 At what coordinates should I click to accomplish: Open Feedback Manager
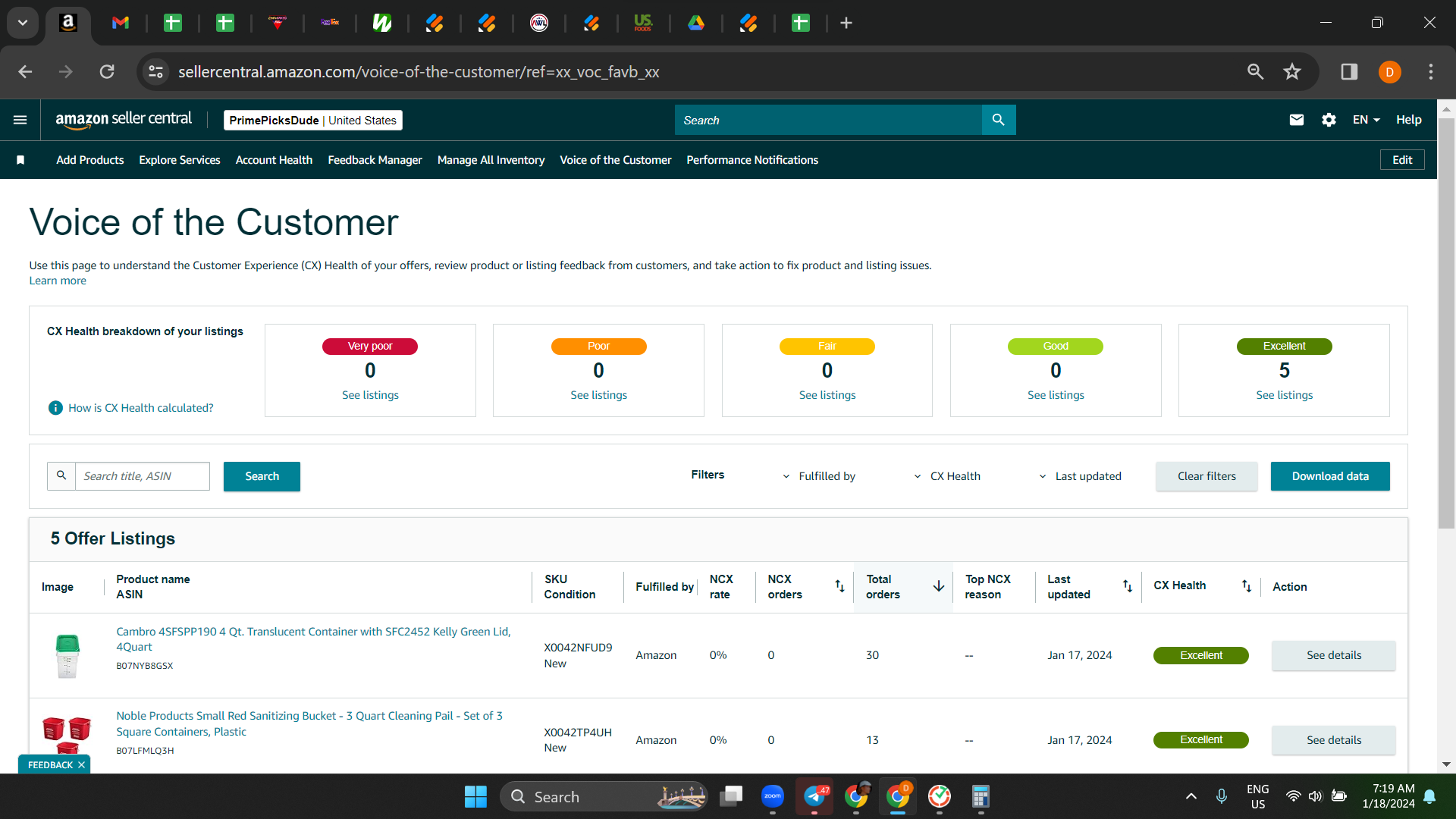click(x=375, y=160)
